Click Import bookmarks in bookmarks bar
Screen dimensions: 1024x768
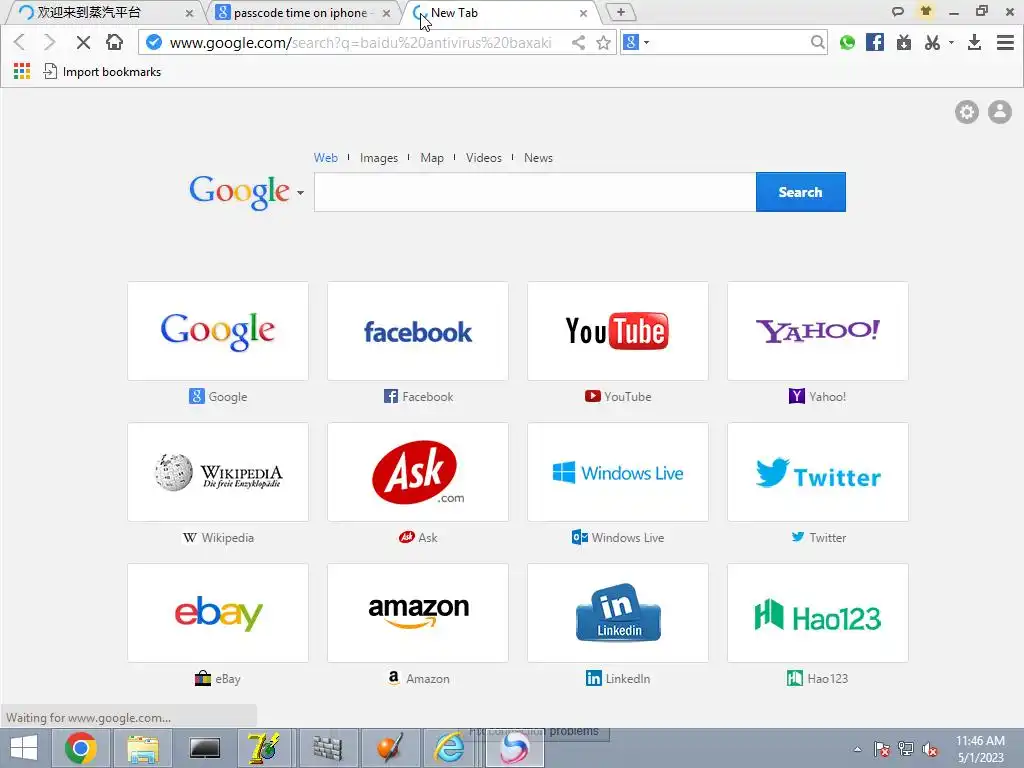(102, 71)
